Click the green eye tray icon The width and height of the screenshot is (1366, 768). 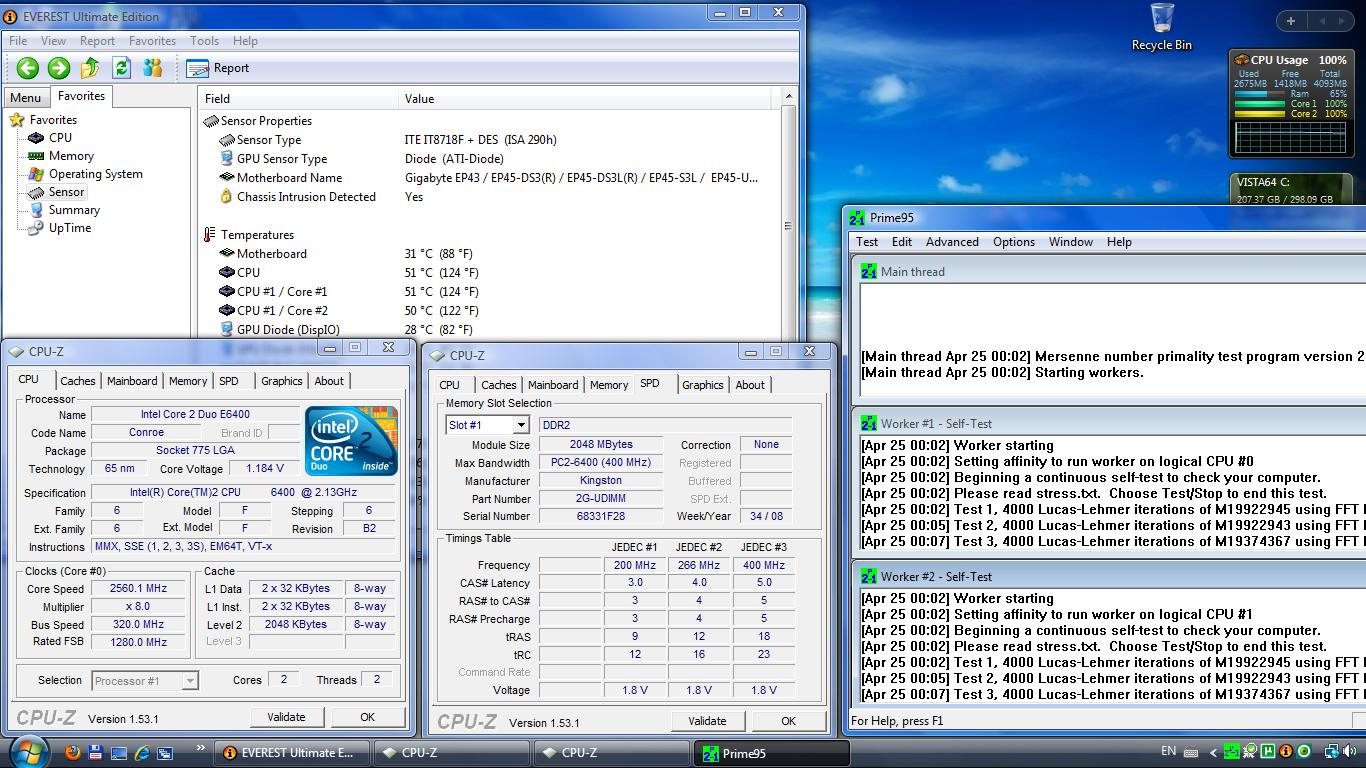point(1304,752)
